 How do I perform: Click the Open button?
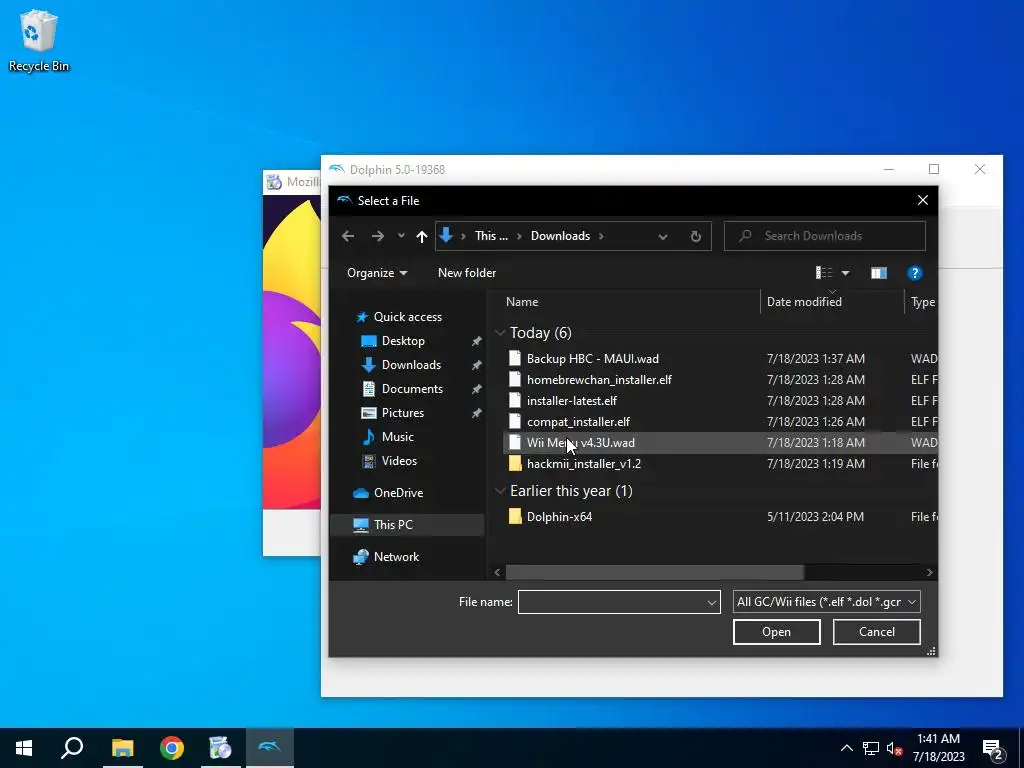[776, 632]
